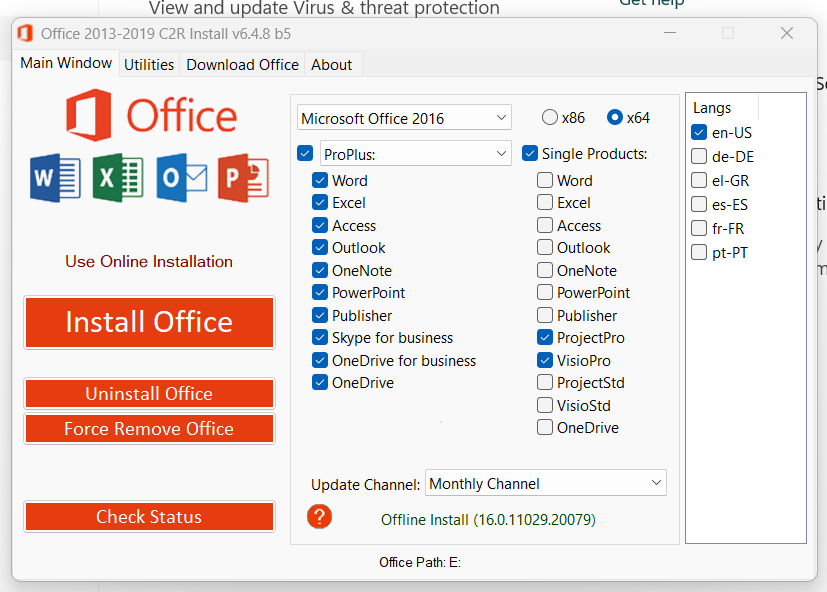Check Word under Single Products

[545, 180]
